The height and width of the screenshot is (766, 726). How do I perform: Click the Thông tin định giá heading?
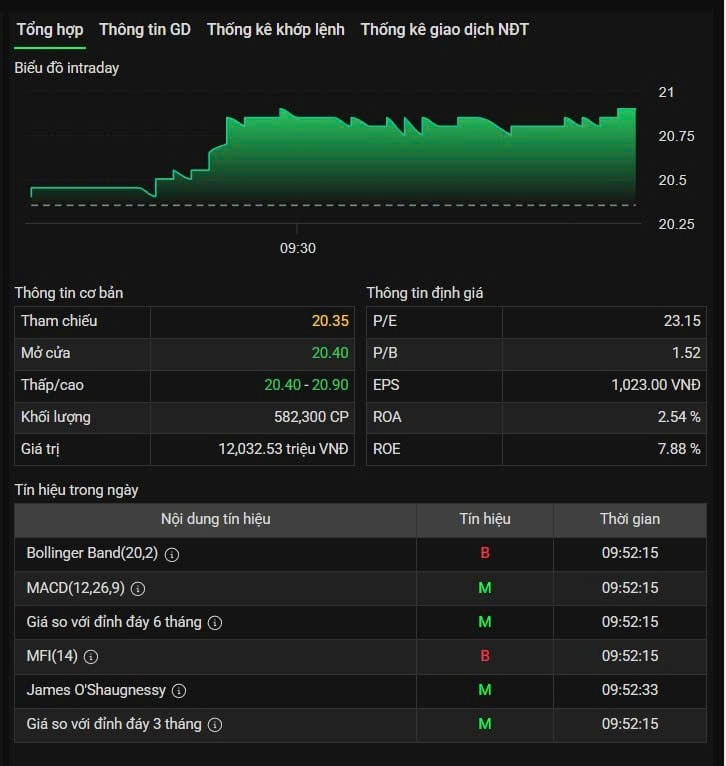pos(425,293)
